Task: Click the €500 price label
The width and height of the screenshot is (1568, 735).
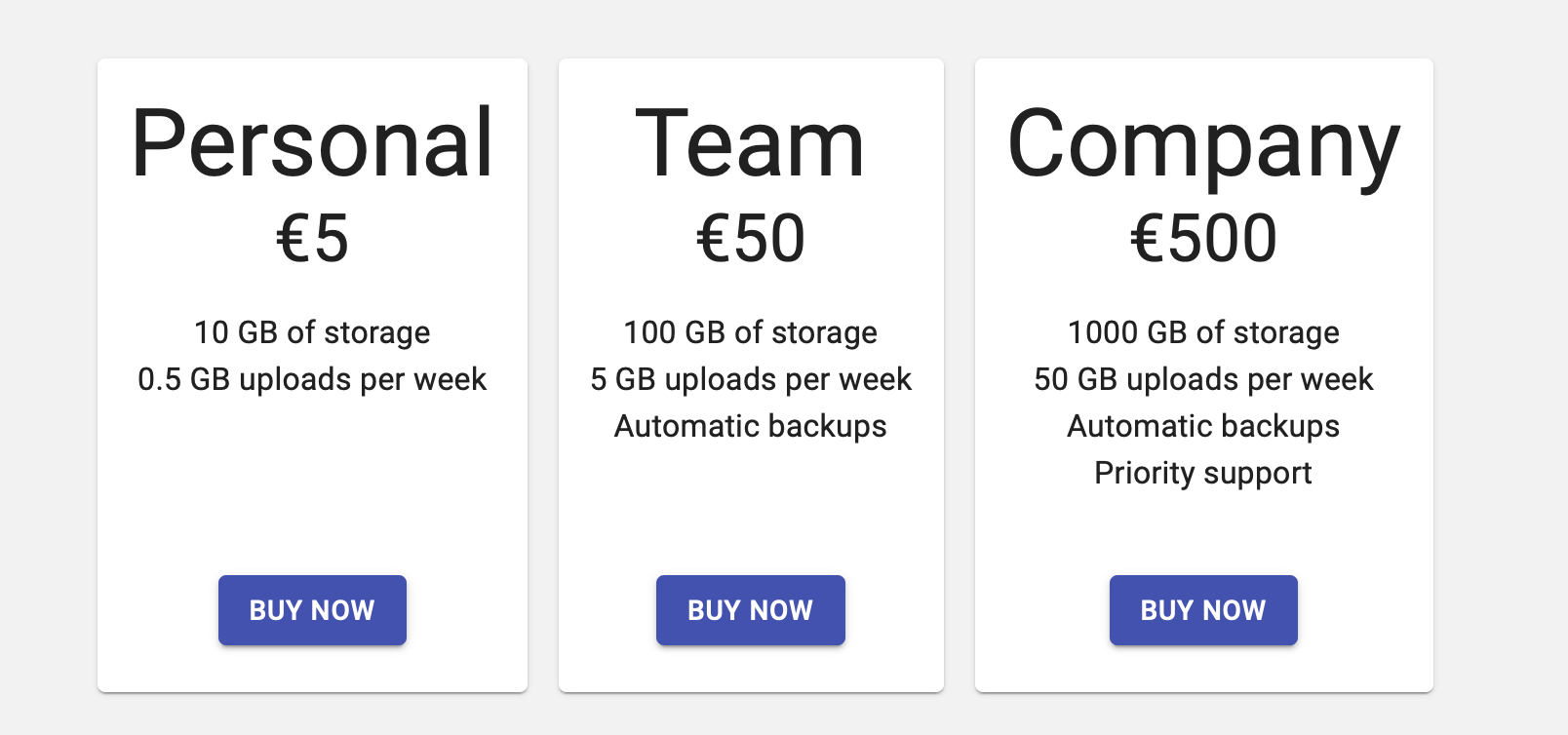Action: click(1203, 239)
